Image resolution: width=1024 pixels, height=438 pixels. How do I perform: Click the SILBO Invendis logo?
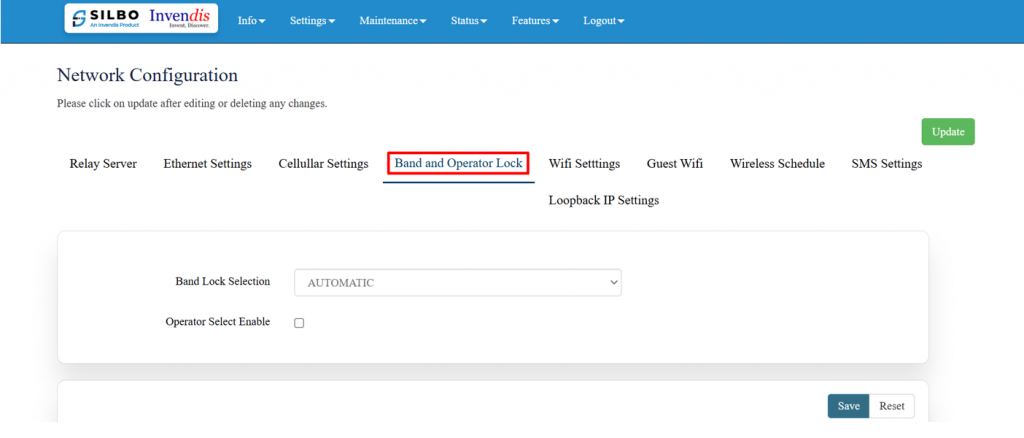(x=141, y=19)
